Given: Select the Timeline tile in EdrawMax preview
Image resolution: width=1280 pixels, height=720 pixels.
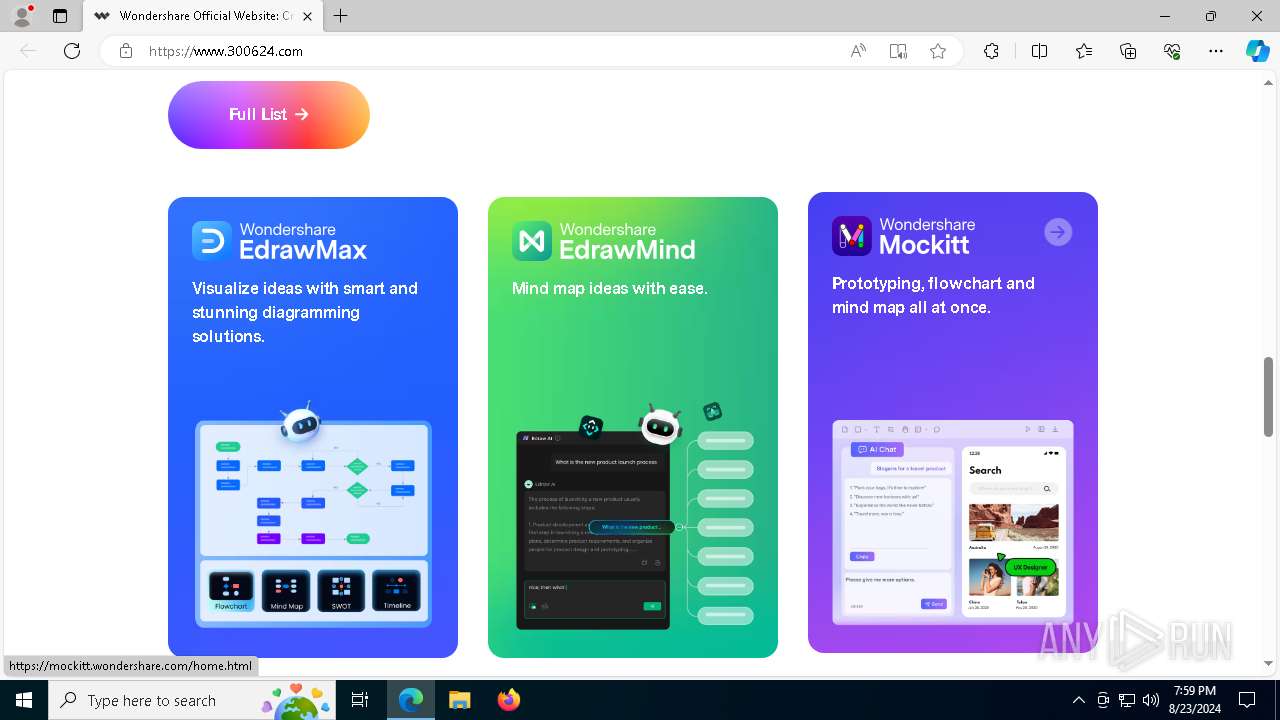Looking at the screenshot, I should [x=396, y=591].
